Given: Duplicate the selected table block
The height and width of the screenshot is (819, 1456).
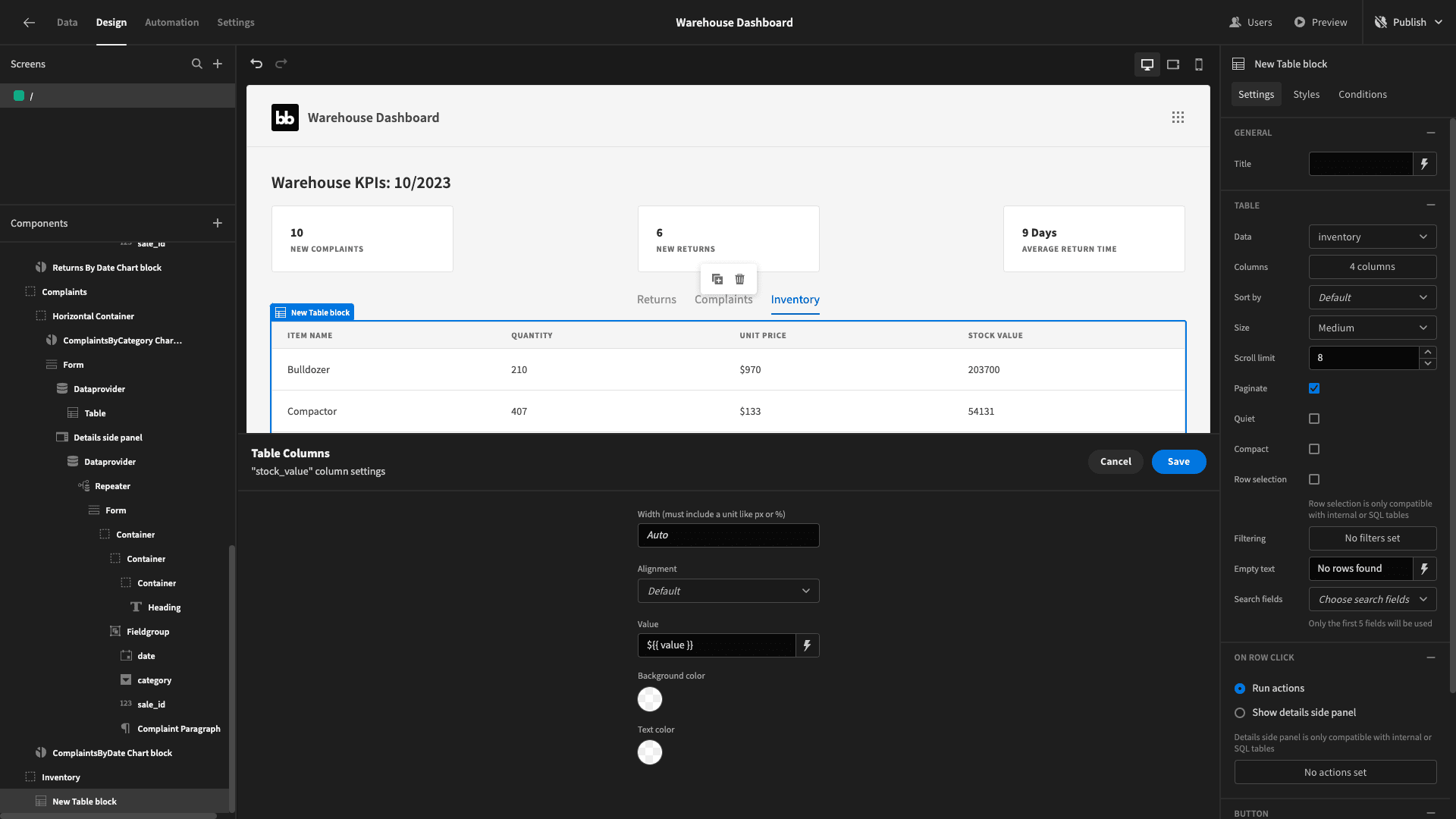Looking at the screenshot, I should (x=717, y=279).
